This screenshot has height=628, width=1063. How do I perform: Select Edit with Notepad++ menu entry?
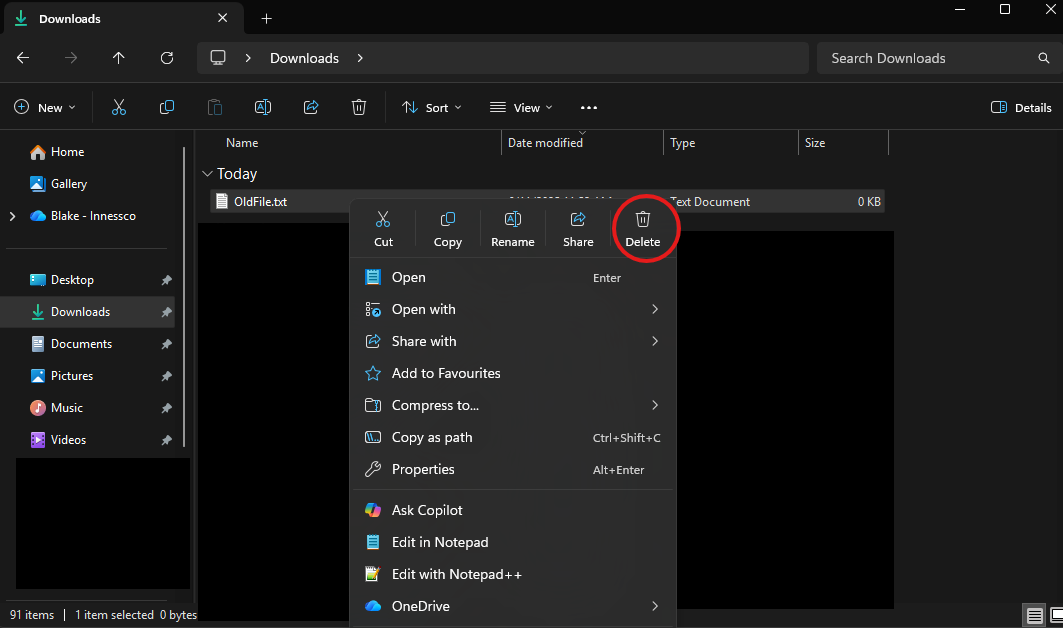456,574
